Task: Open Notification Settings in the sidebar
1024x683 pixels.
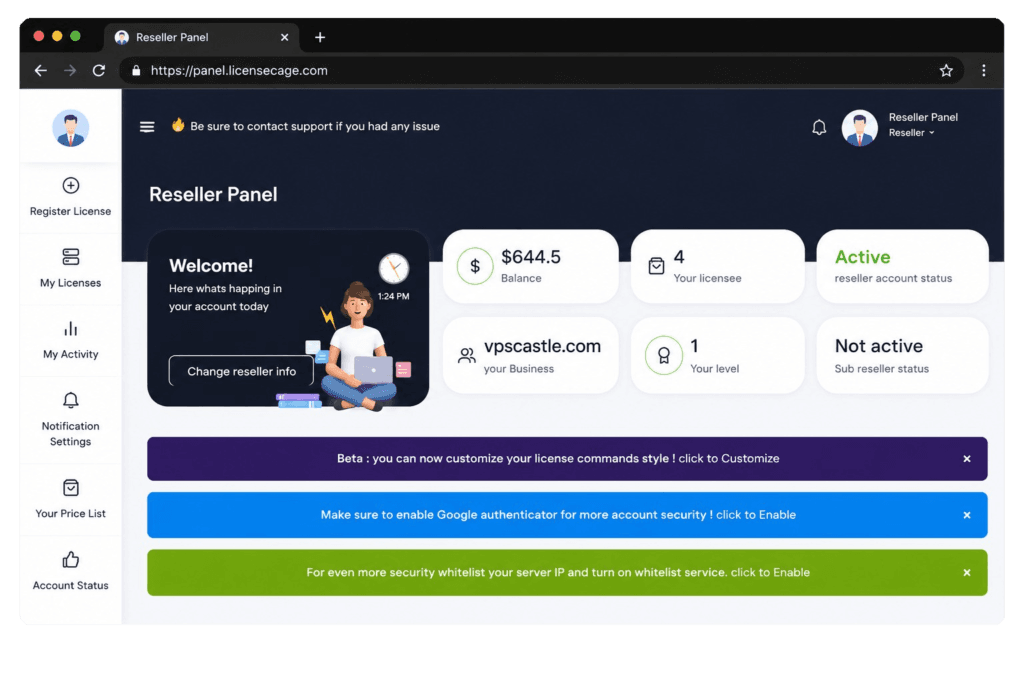Action: coord(71,420)
